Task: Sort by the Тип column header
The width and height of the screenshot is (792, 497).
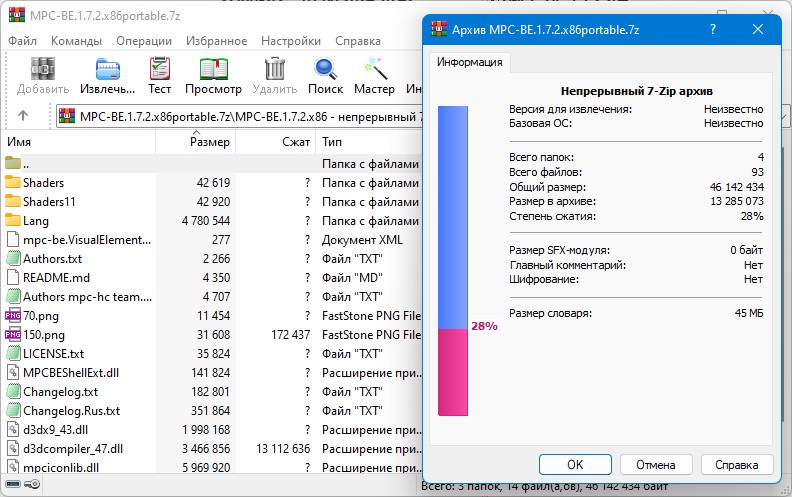Action: pyautogui.click(x=369, y=142)
